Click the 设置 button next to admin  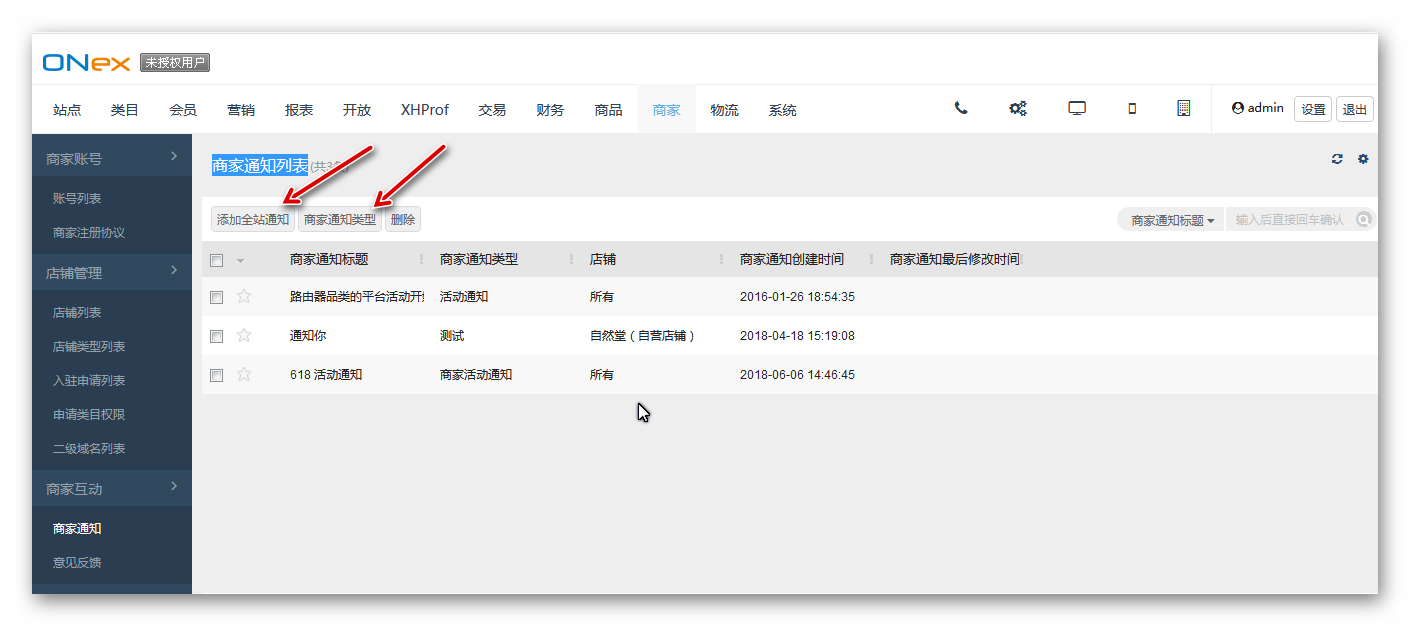coord(1313,109)
